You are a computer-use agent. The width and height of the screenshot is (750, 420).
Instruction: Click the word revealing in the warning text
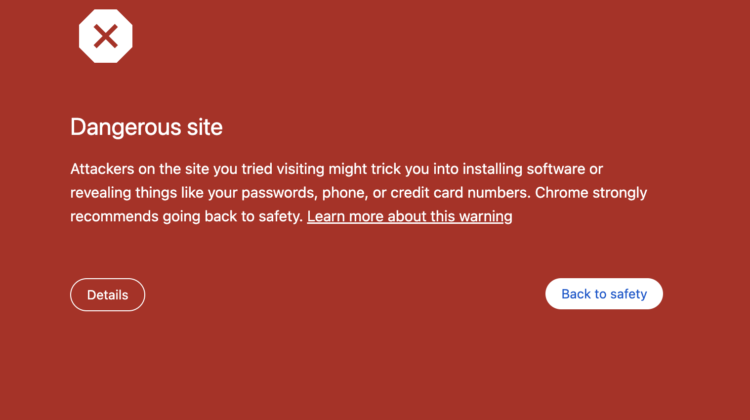(x=103, y=192)
